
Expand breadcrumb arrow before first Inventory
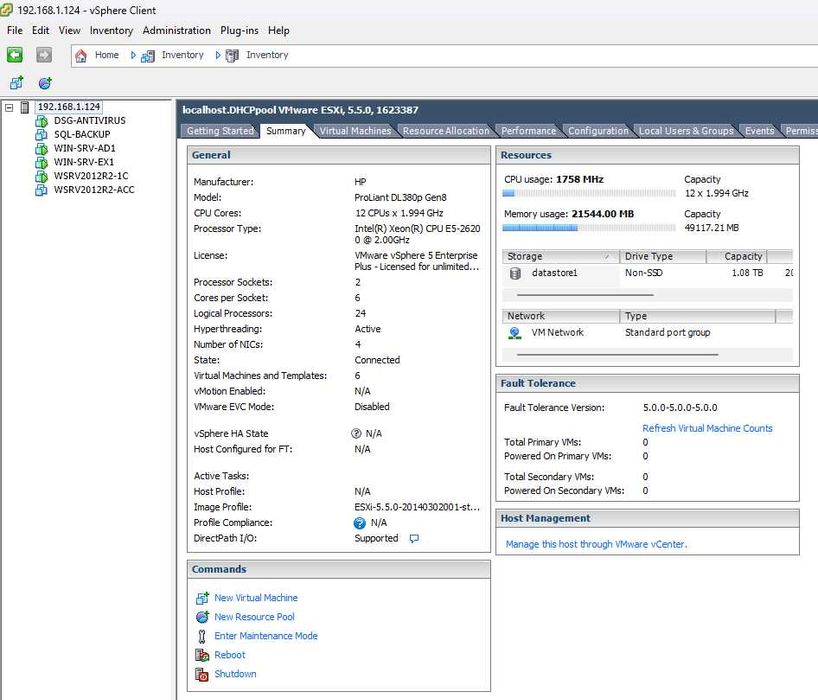pyautogui.click(x=133, y=55)
